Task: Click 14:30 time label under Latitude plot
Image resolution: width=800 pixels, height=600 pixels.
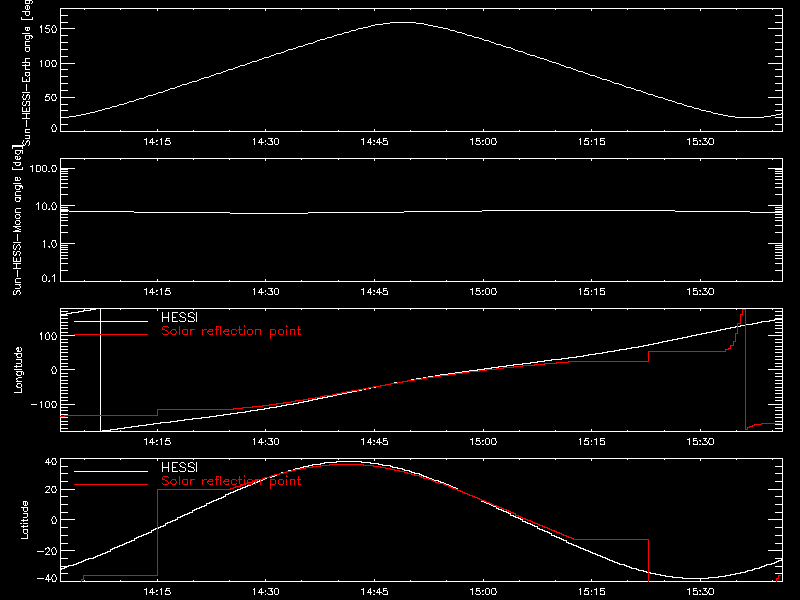Action: (x=266, y=592)
